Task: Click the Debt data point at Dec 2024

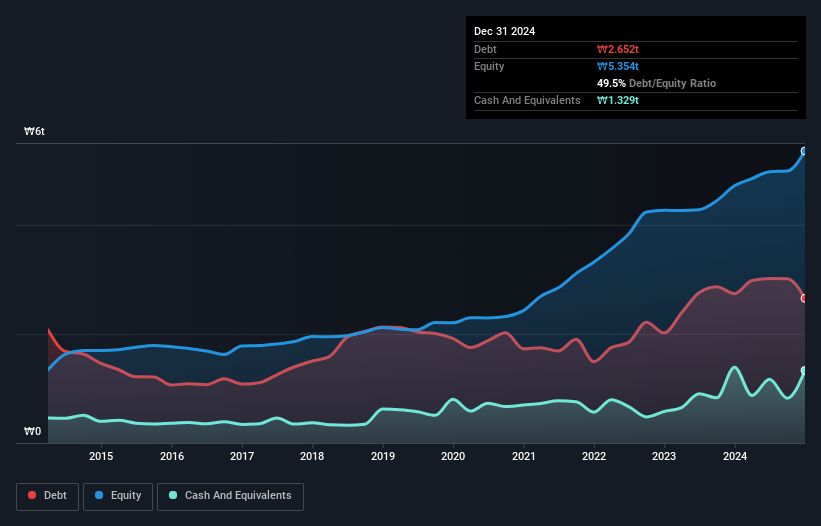Action: tap(804, 298)
